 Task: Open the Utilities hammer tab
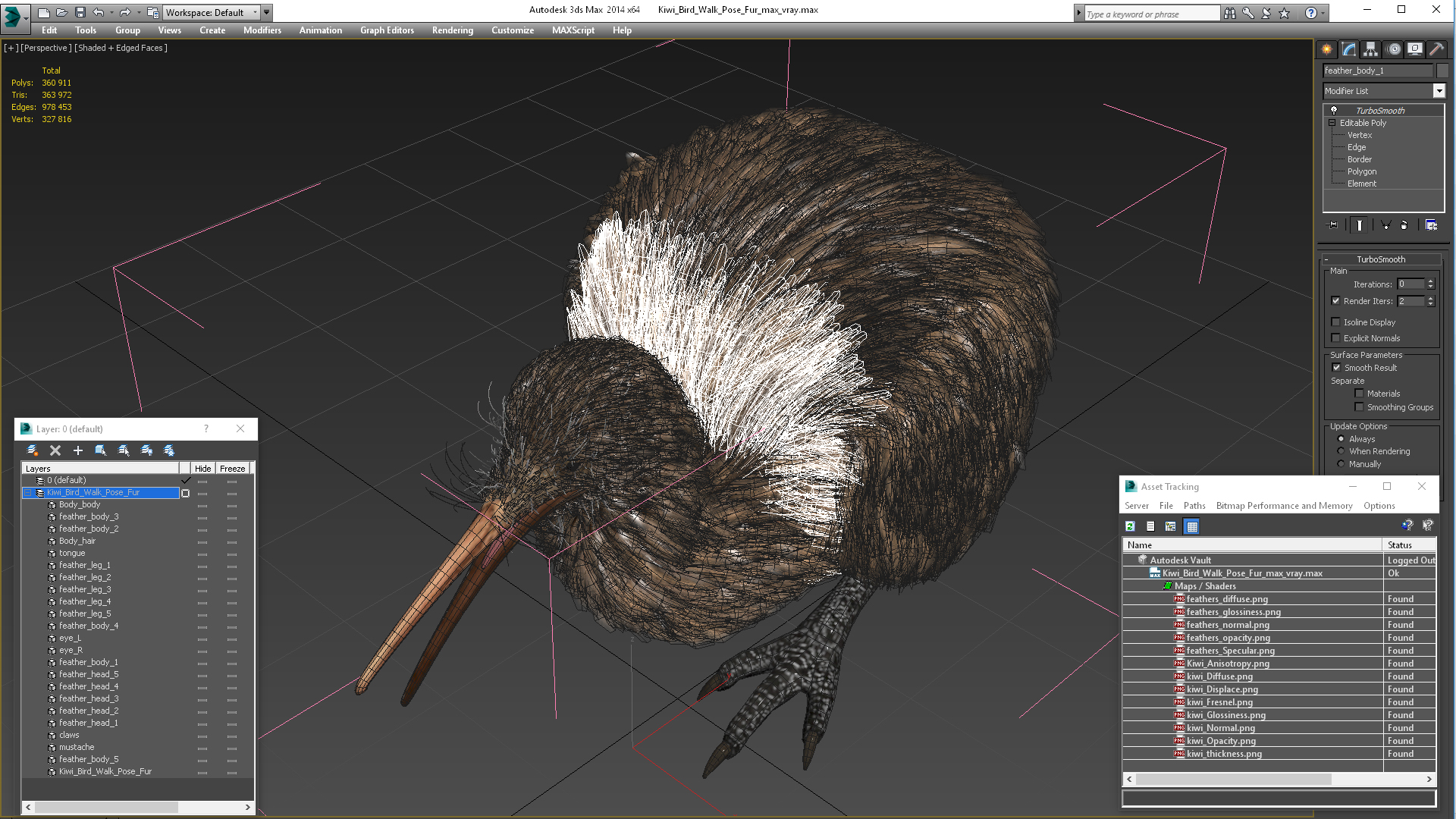coord(1436,49)
